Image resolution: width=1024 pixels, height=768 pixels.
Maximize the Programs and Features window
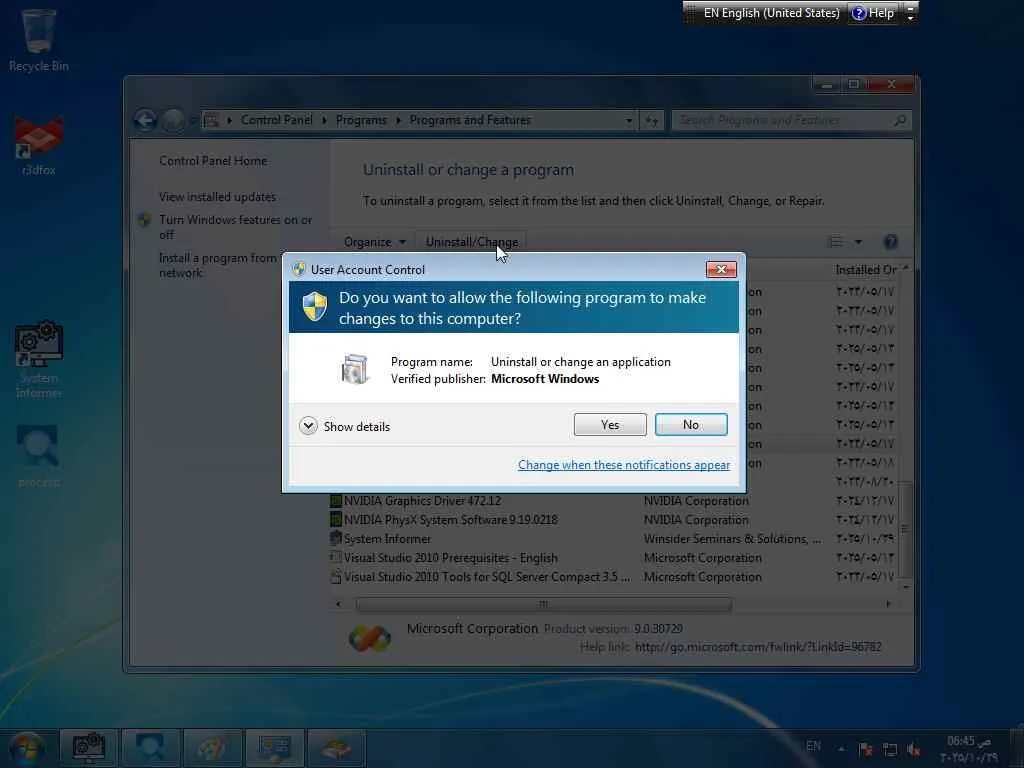click(853, 84)
